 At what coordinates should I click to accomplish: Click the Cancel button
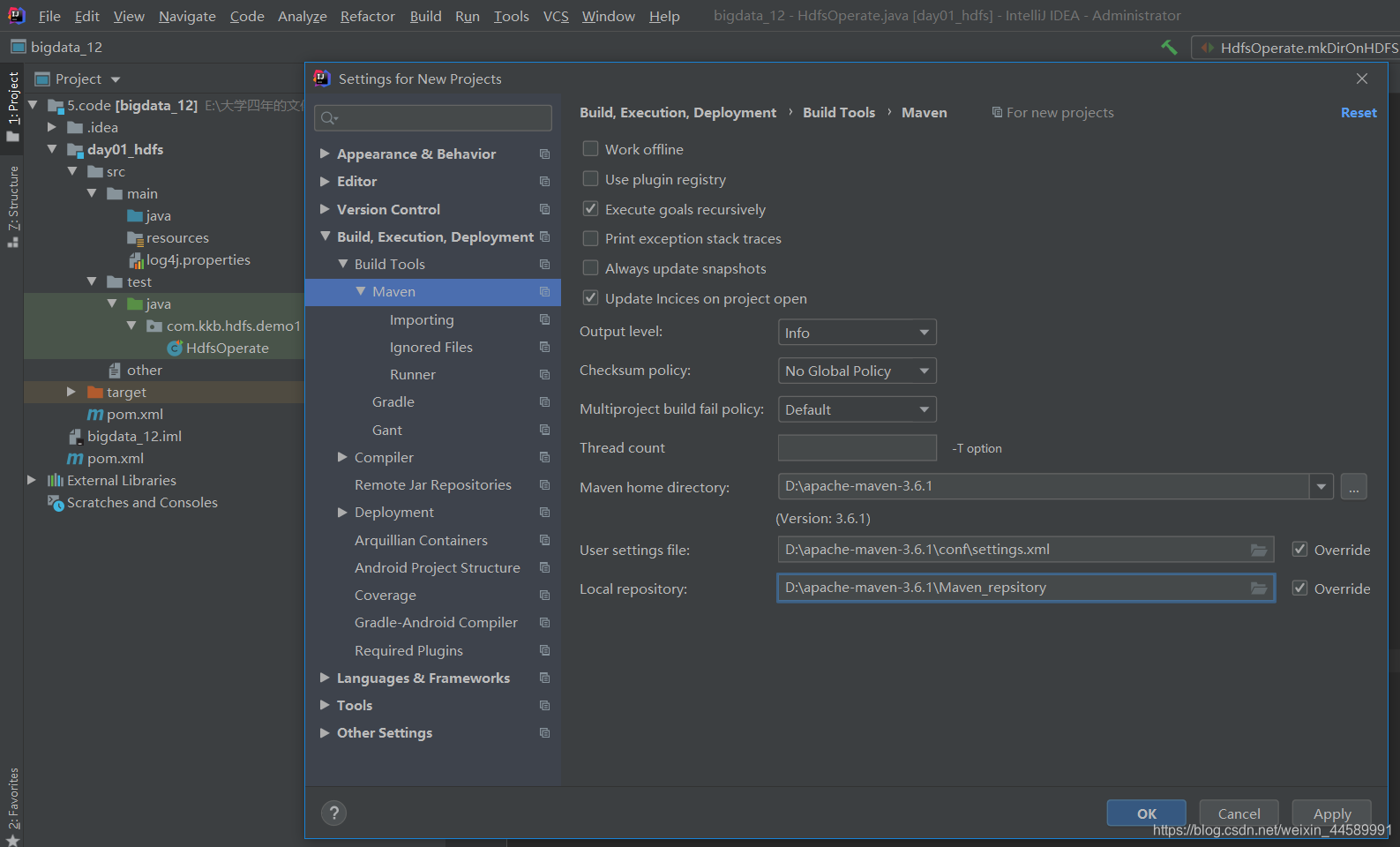1239,813
